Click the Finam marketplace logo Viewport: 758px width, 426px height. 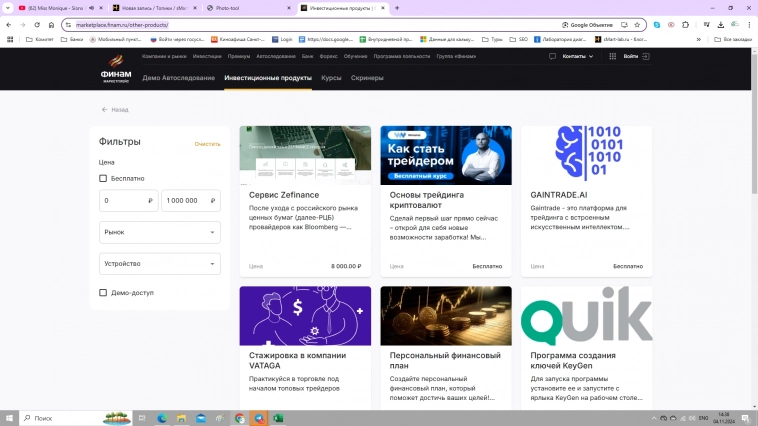pyautogui.click(x=116, y=69)
